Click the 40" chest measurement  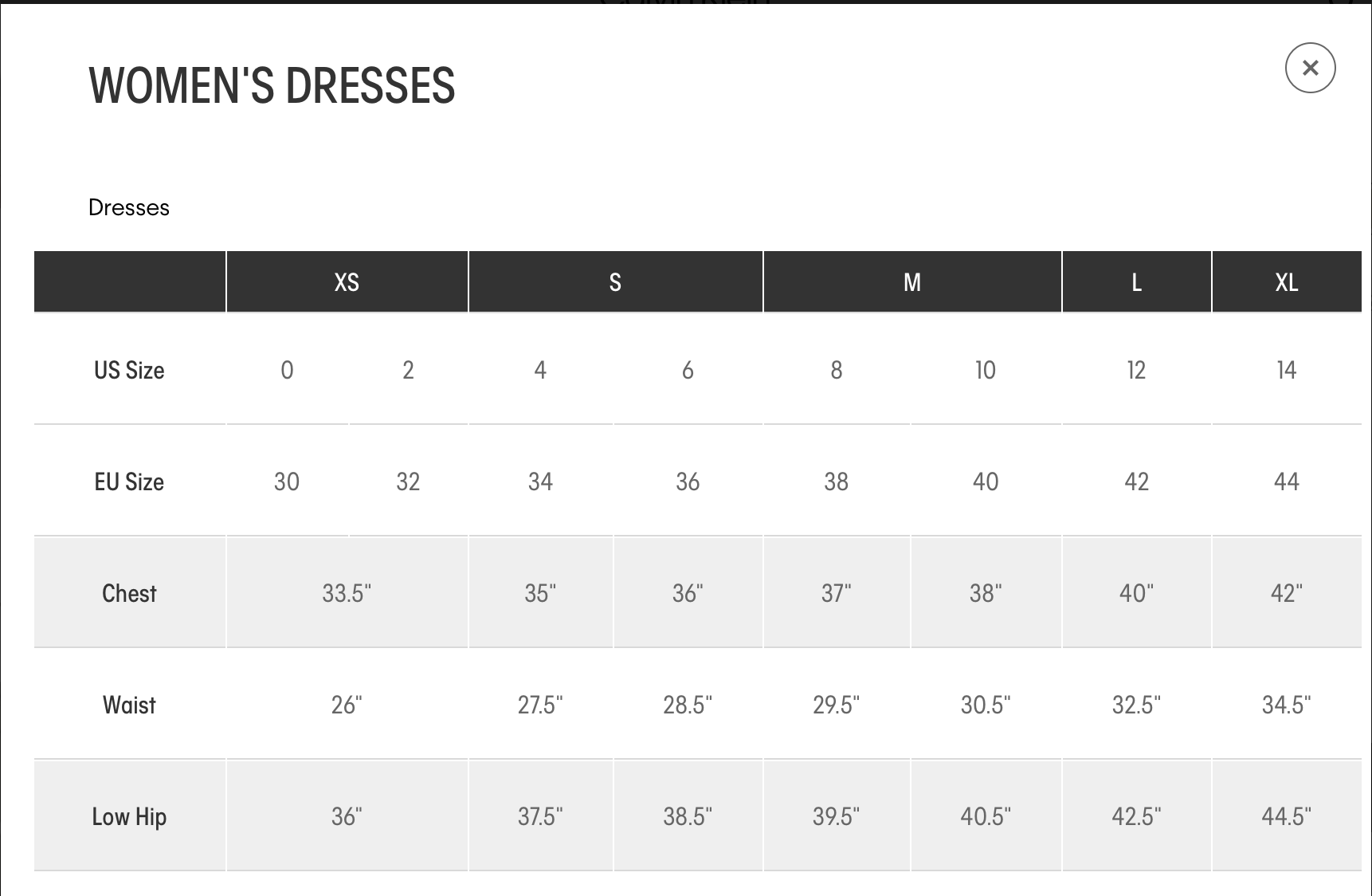1136,593
